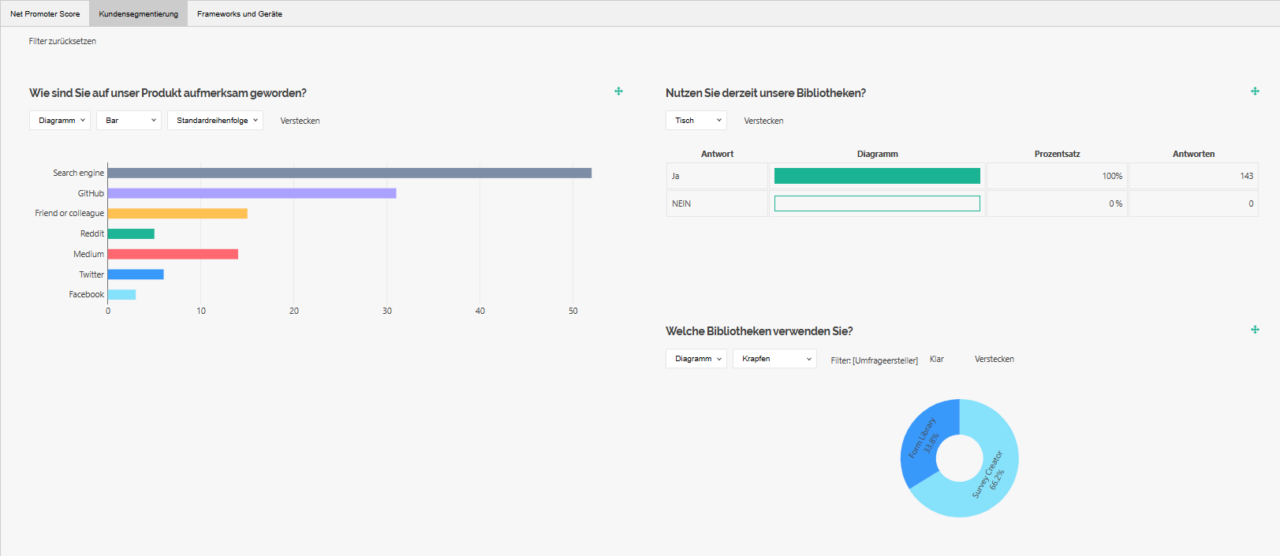Open the Bar chart type dropdown
This screenshot has width=1280, height=556.
point(128,121)
